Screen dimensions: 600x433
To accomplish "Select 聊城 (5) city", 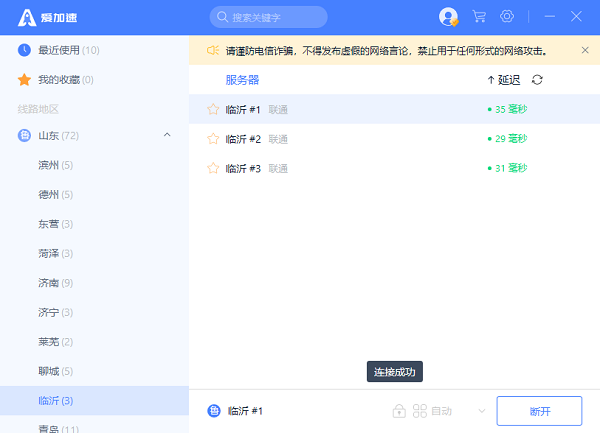I will pyautogui.click(x=94, y=371).
